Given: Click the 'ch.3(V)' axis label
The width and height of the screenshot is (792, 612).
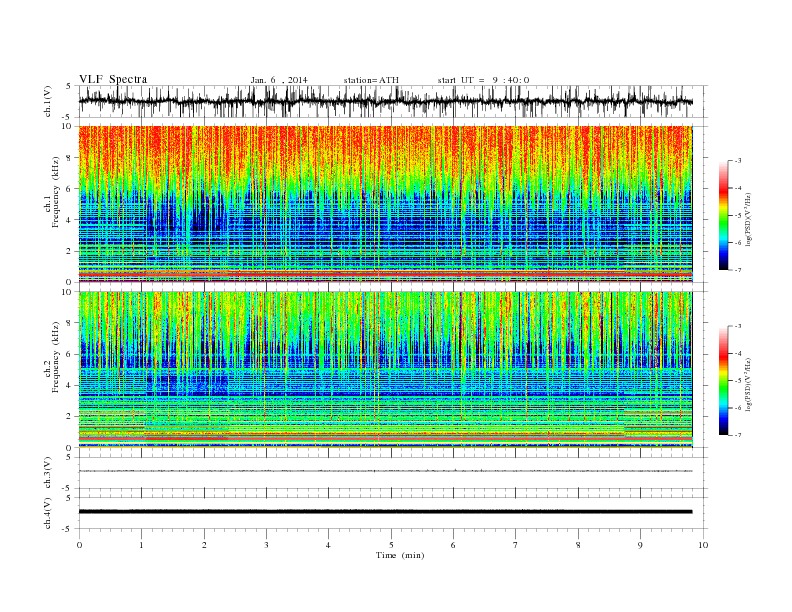Looking at the screenshot, I should pyautogui.click(x=48, y=472).
